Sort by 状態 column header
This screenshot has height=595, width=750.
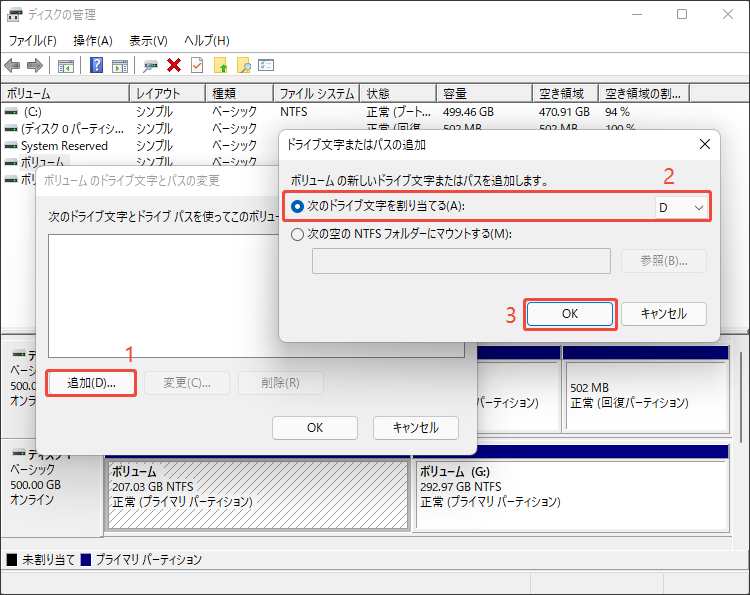pyautogui.click(x=398, y=93)
